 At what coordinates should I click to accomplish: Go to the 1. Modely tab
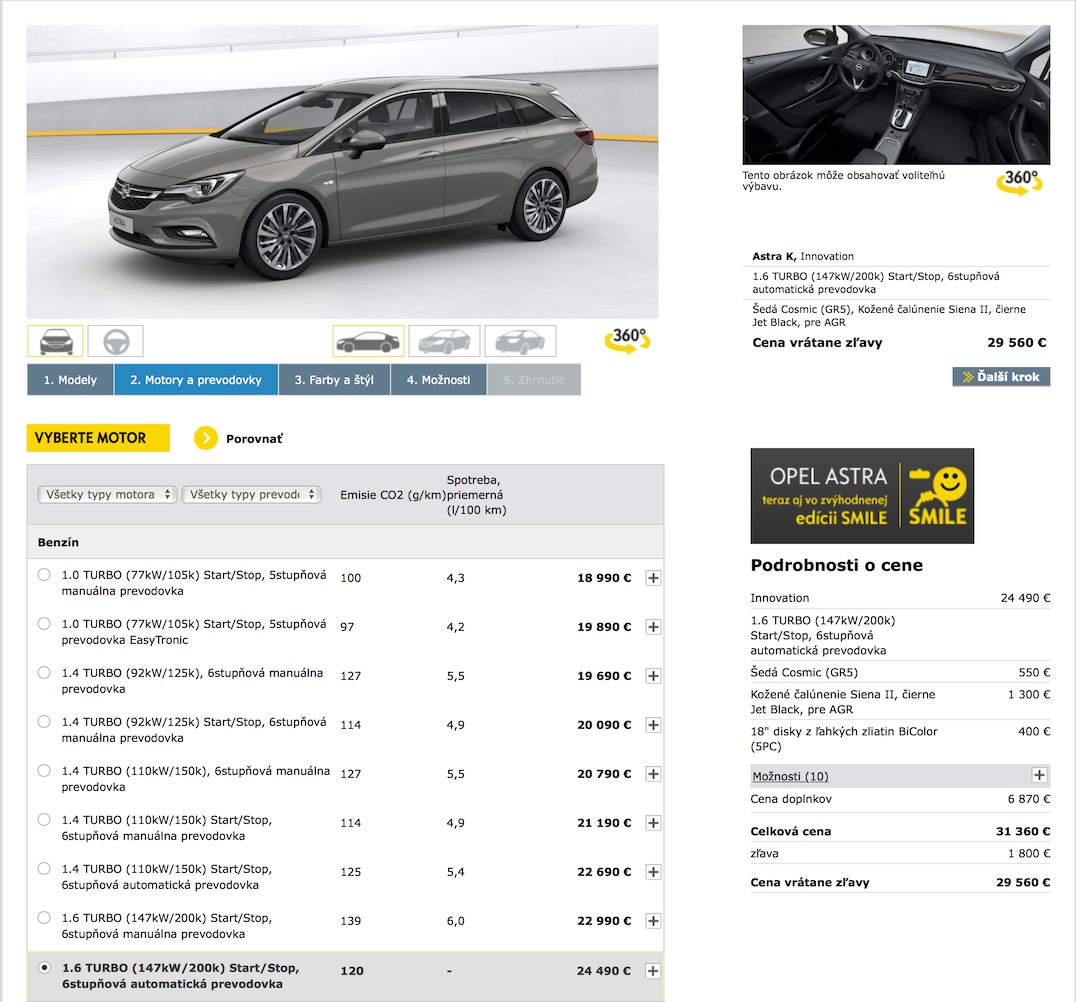click(x=70, y=380)
